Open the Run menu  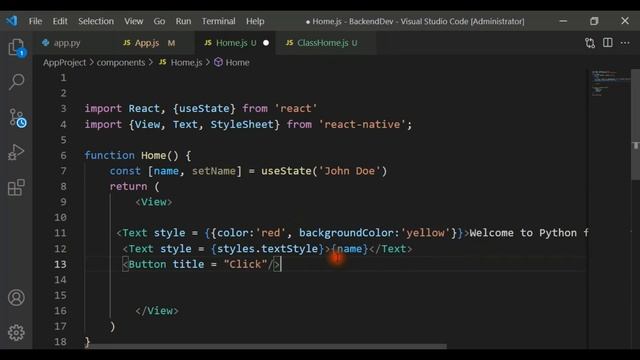183,21
